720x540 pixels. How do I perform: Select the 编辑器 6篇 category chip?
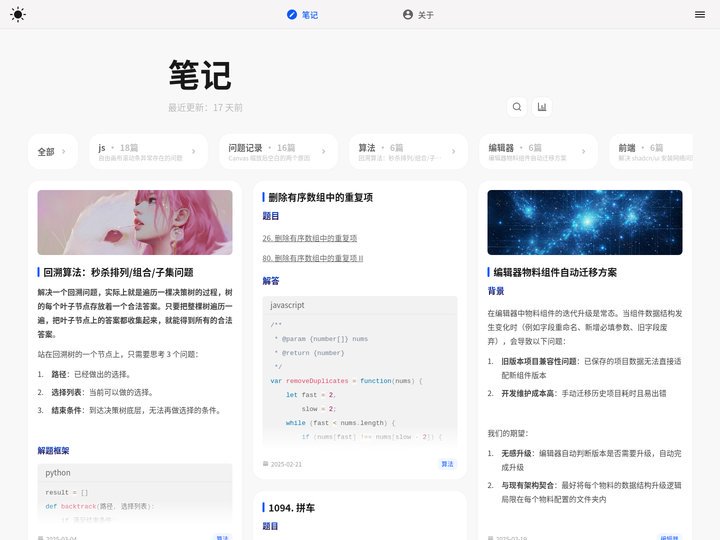click(x=538, y=152)
